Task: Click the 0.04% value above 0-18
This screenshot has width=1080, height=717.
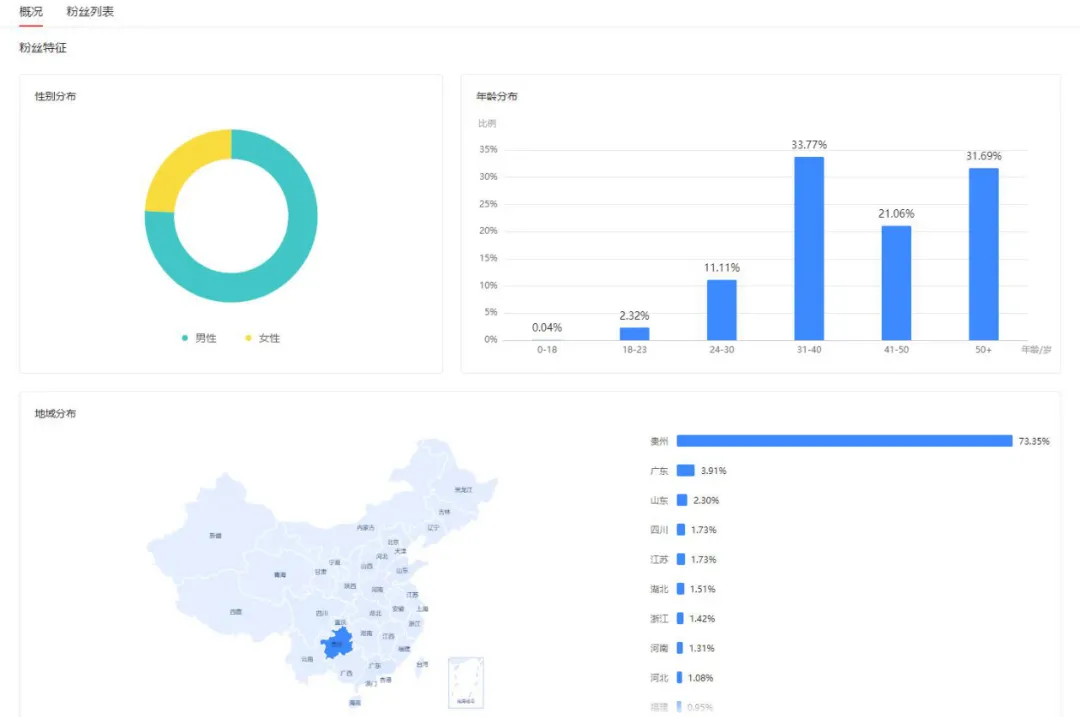Action: [x=547, y=327]
